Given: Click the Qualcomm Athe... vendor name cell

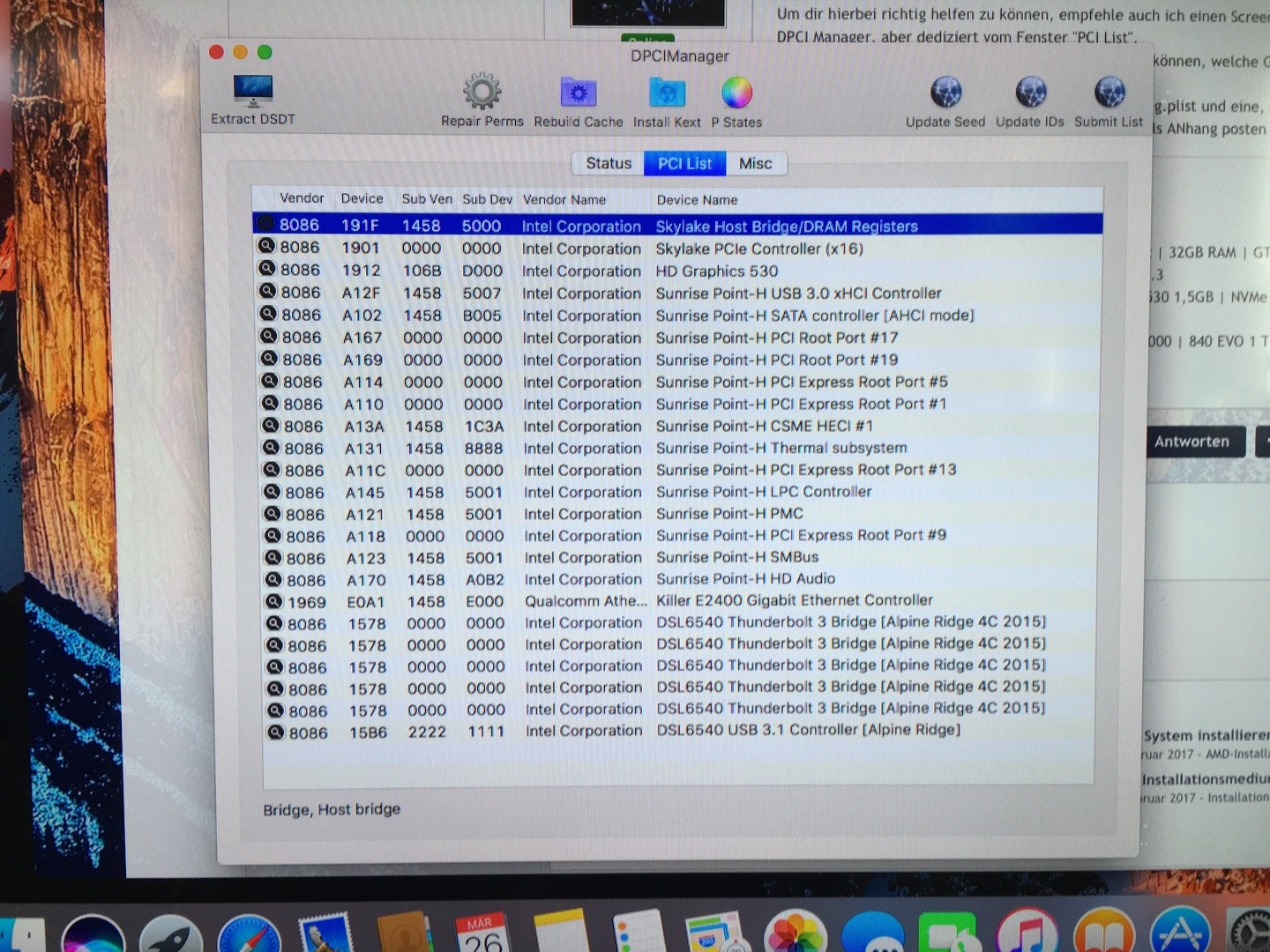Looking at the screenshot, I should click(586, 601).
